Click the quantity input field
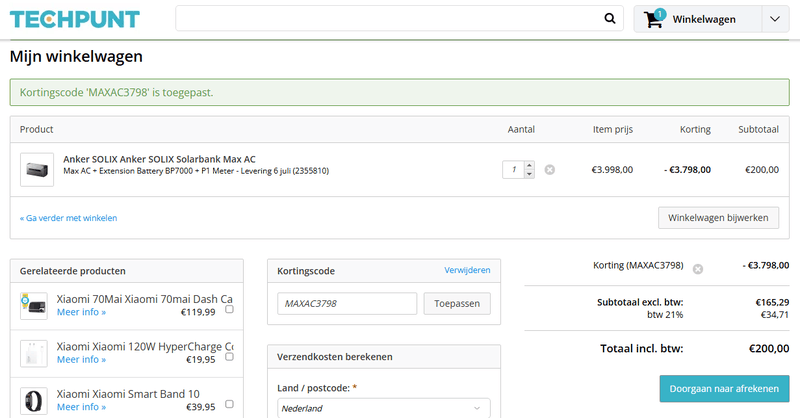This screenshot has width=800, height=418. (x=514, y=170)
